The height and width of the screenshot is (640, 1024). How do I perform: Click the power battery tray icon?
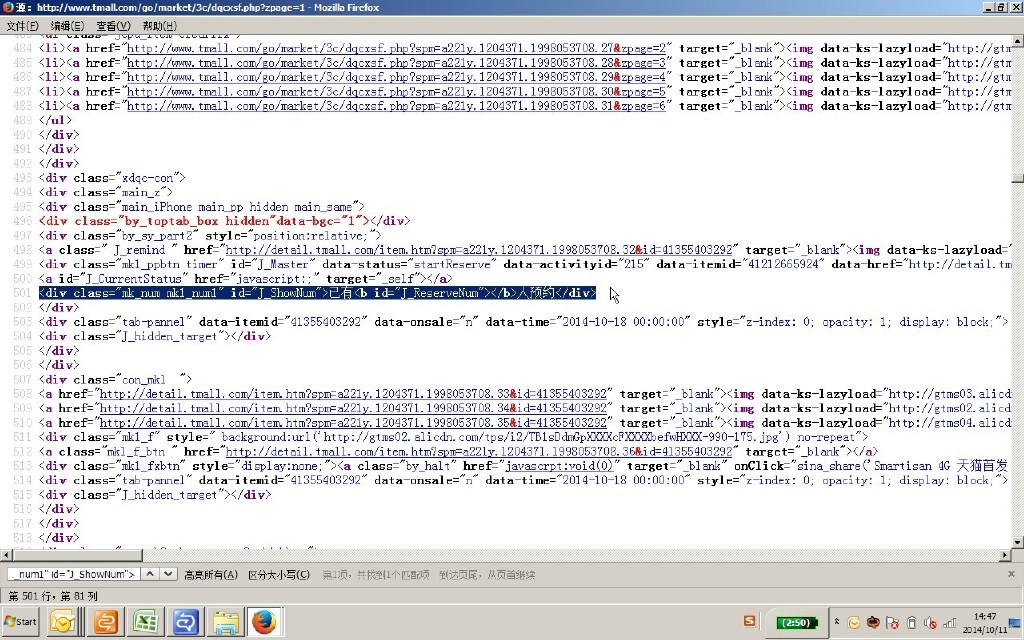click(912, 622)
